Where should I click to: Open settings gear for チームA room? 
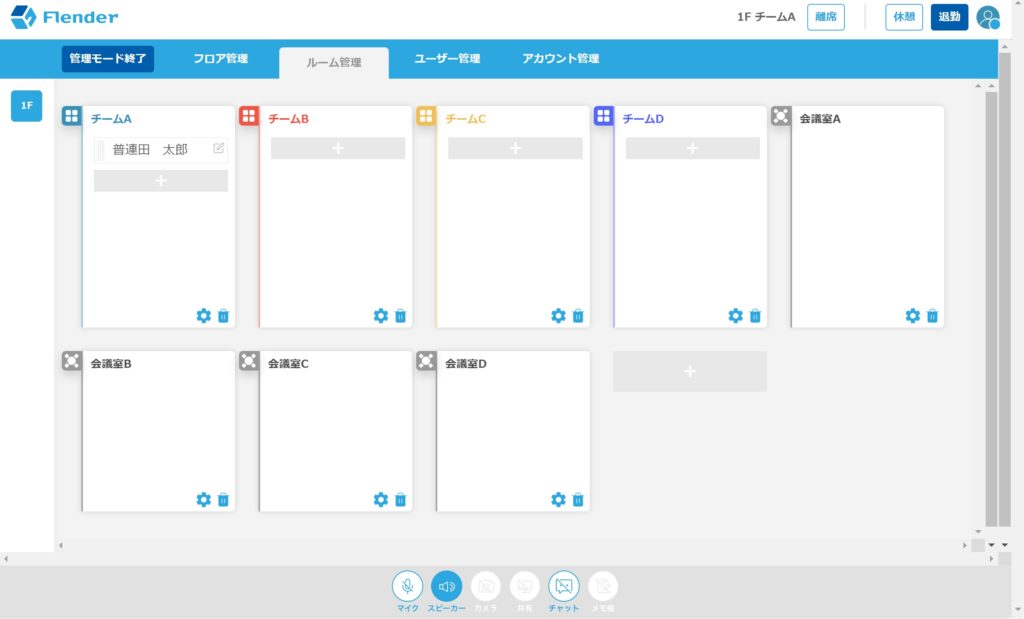203,316
